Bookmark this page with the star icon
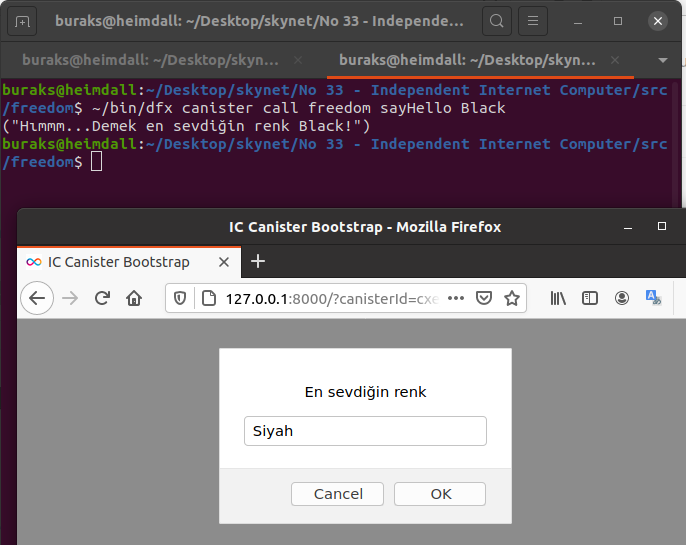 pyautogui.click(x=511, y=298)
